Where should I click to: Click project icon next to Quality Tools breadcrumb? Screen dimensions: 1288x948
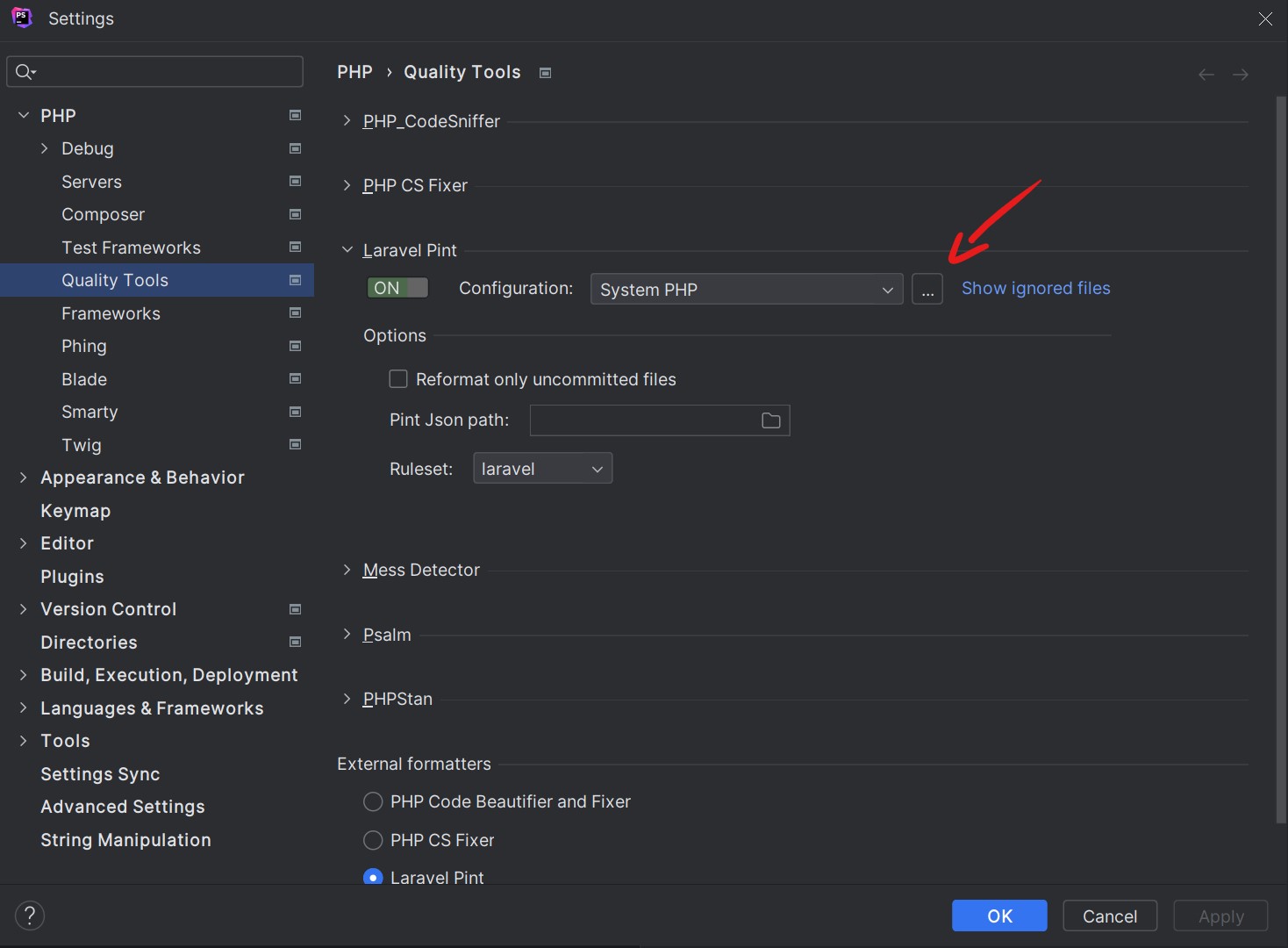545,73
